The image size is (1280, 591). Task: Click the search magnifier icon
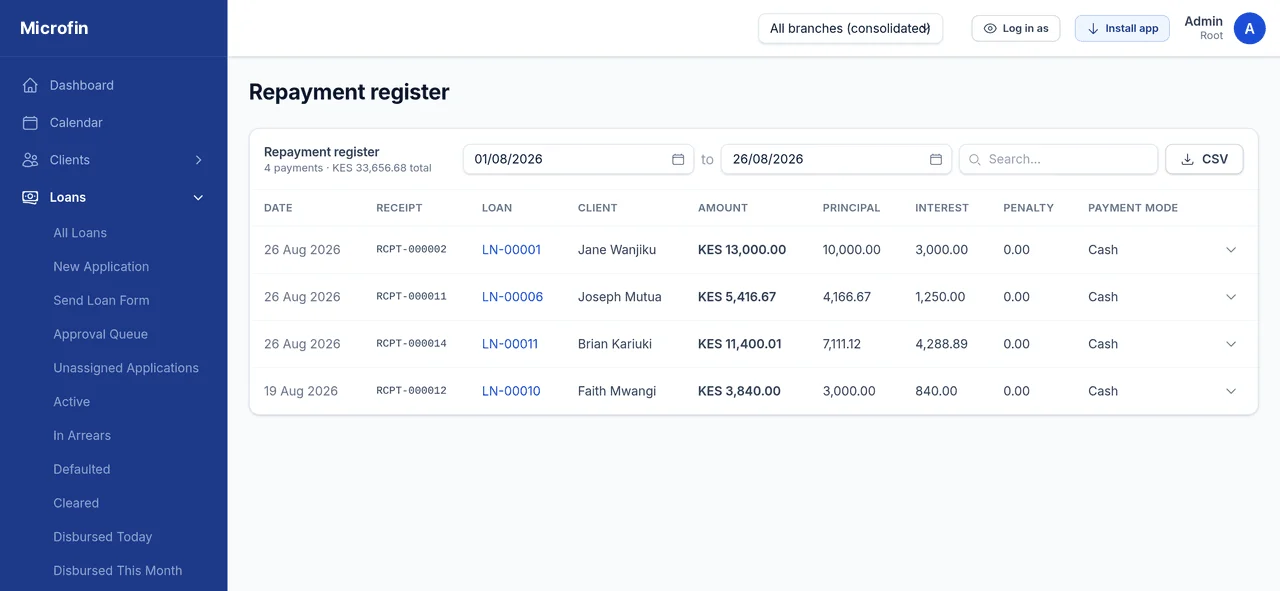coord(975,159)
